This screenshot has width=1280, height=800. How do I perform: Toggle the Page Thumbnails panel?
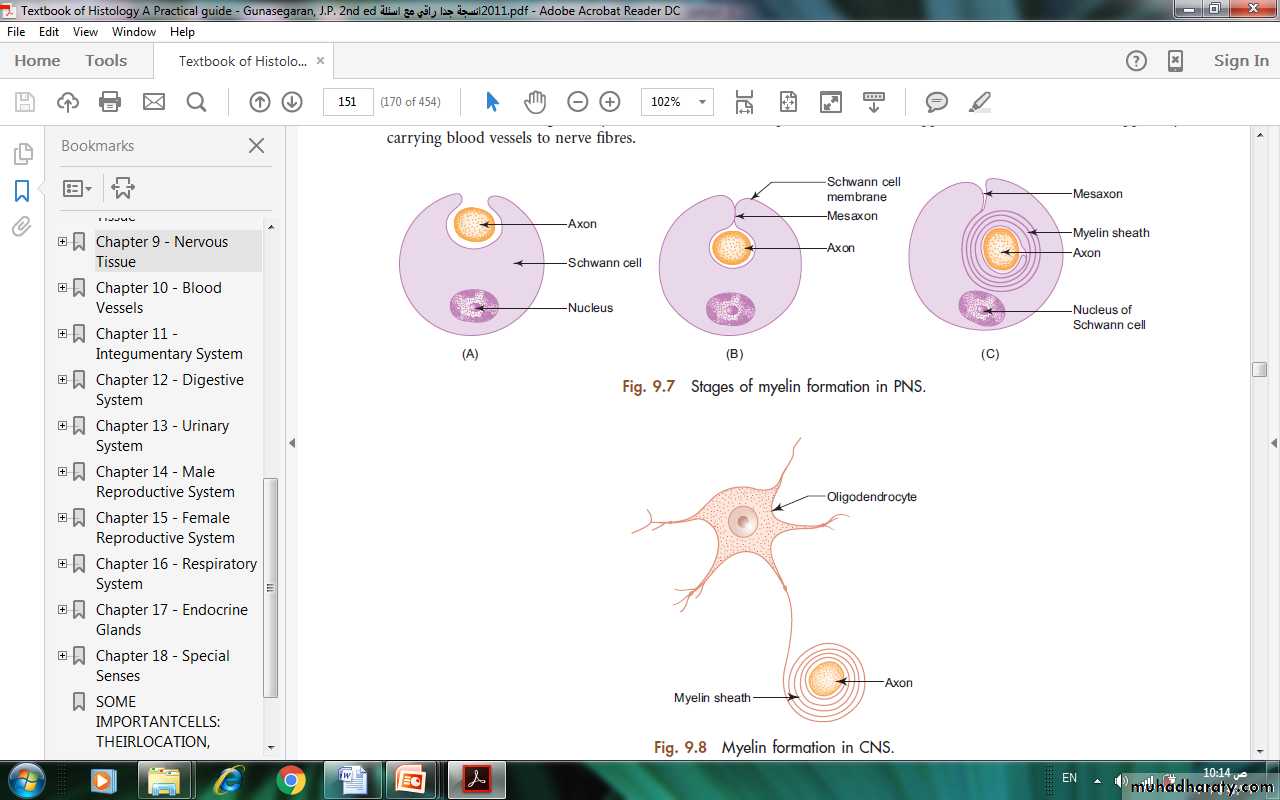coord(22,154)
